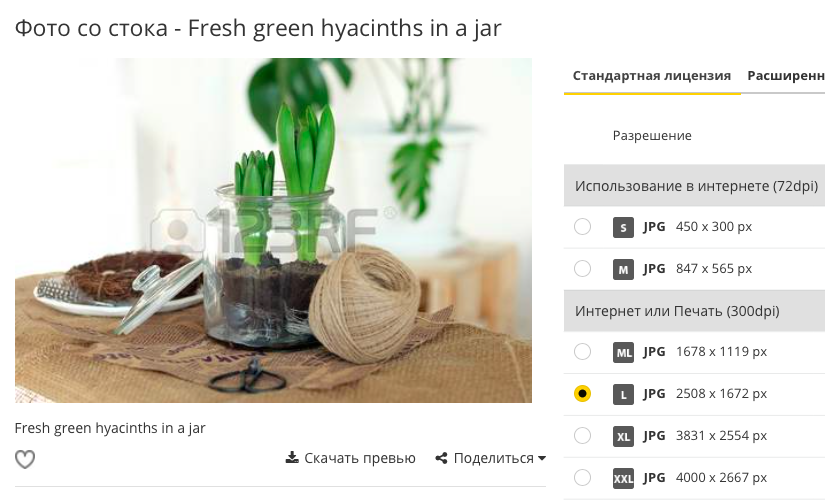The image size is (825, 500).
Task: Expand the Поделиться dropdown arrow
Action: [542, 458]
